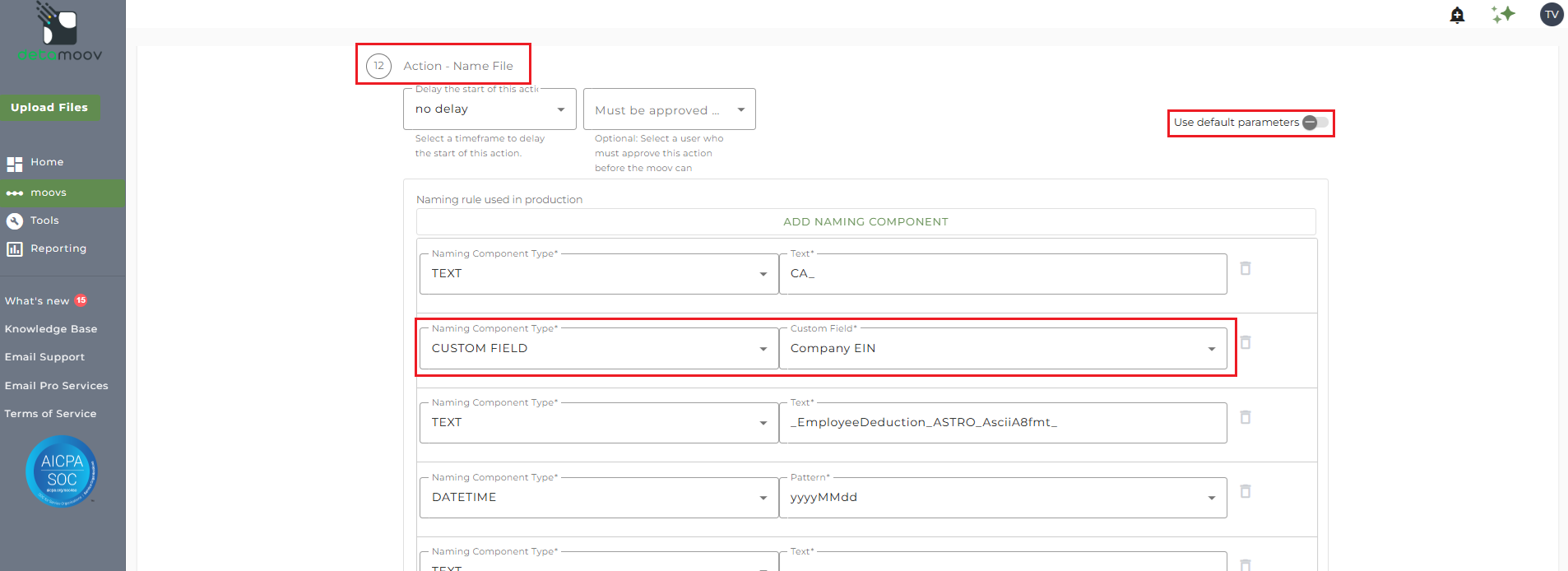Click the notifications bell icon
This screenshot has width=1568, height=571.
tap(1457, 15)
